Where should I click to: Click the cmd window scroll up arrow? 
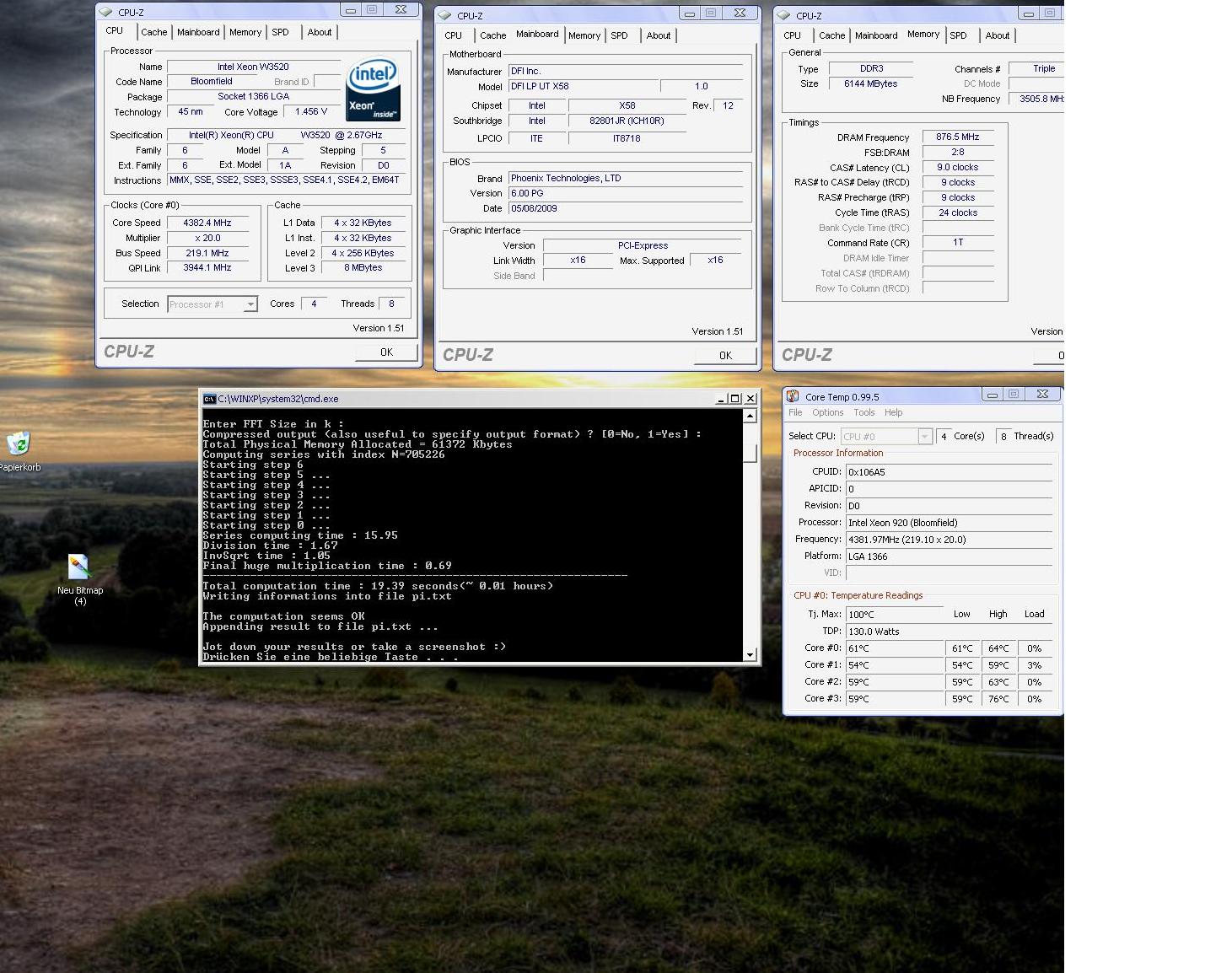click(750, 416)
